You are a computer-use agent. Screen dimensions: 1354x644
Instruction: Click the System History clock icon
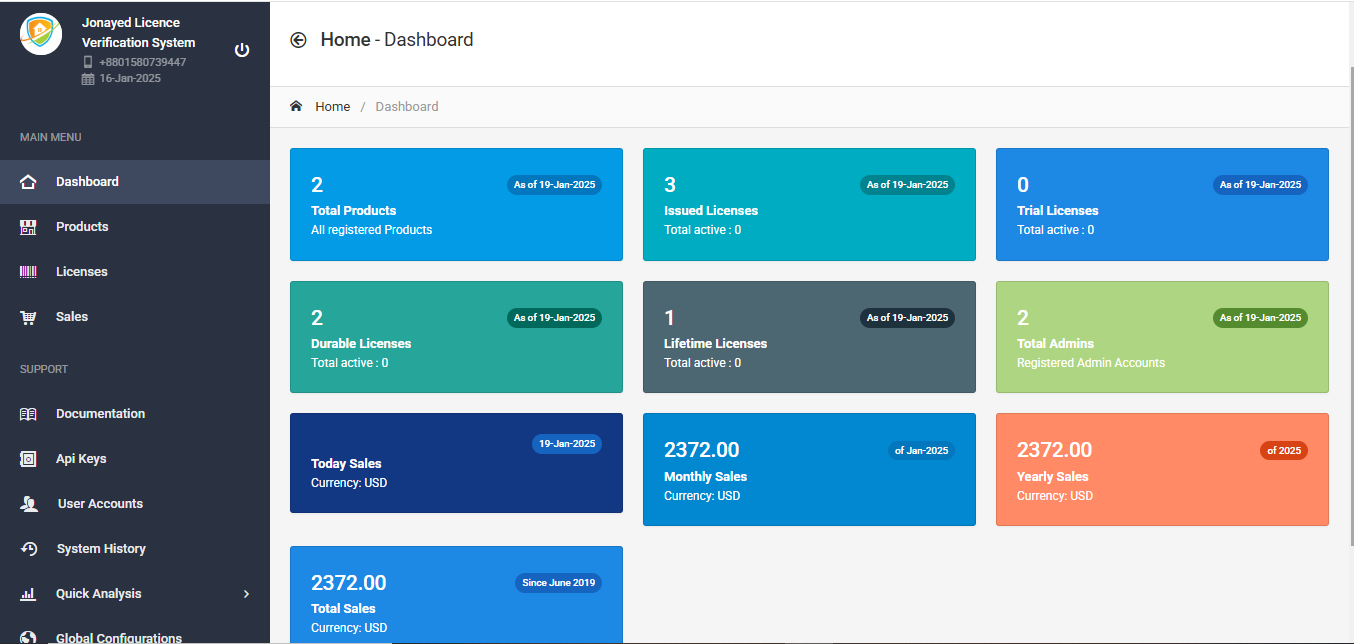[x=28, y=549]
